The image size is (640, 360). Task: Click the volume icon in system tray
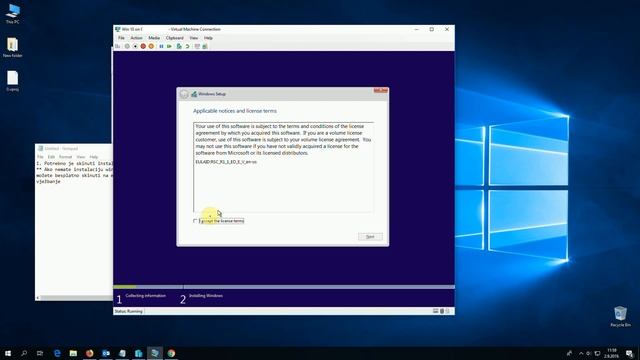(589, 353)
